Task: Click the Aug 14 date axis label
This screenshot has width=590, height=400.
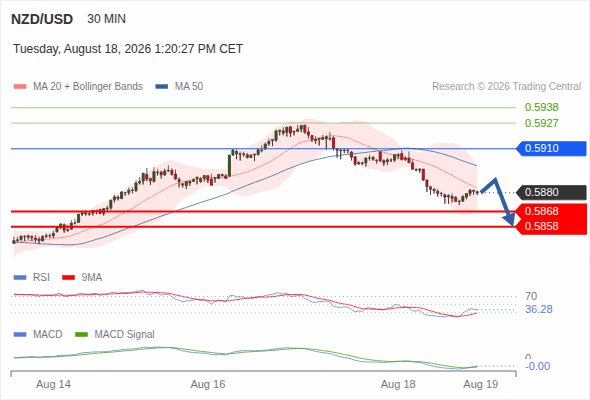Action: click(53, 385)
